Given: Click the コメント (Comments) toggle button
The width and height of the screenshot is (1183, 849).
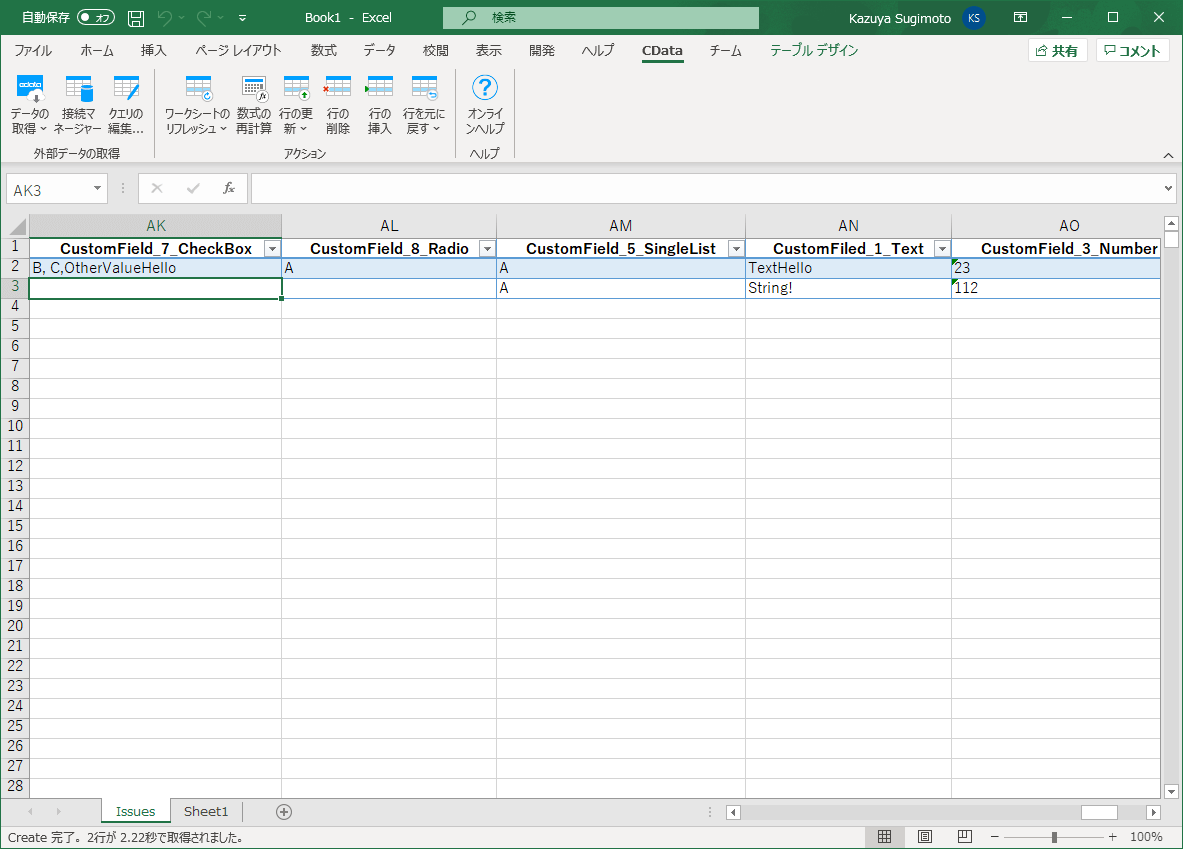Looking at the screenshot, I should [x=1133, y=50].
